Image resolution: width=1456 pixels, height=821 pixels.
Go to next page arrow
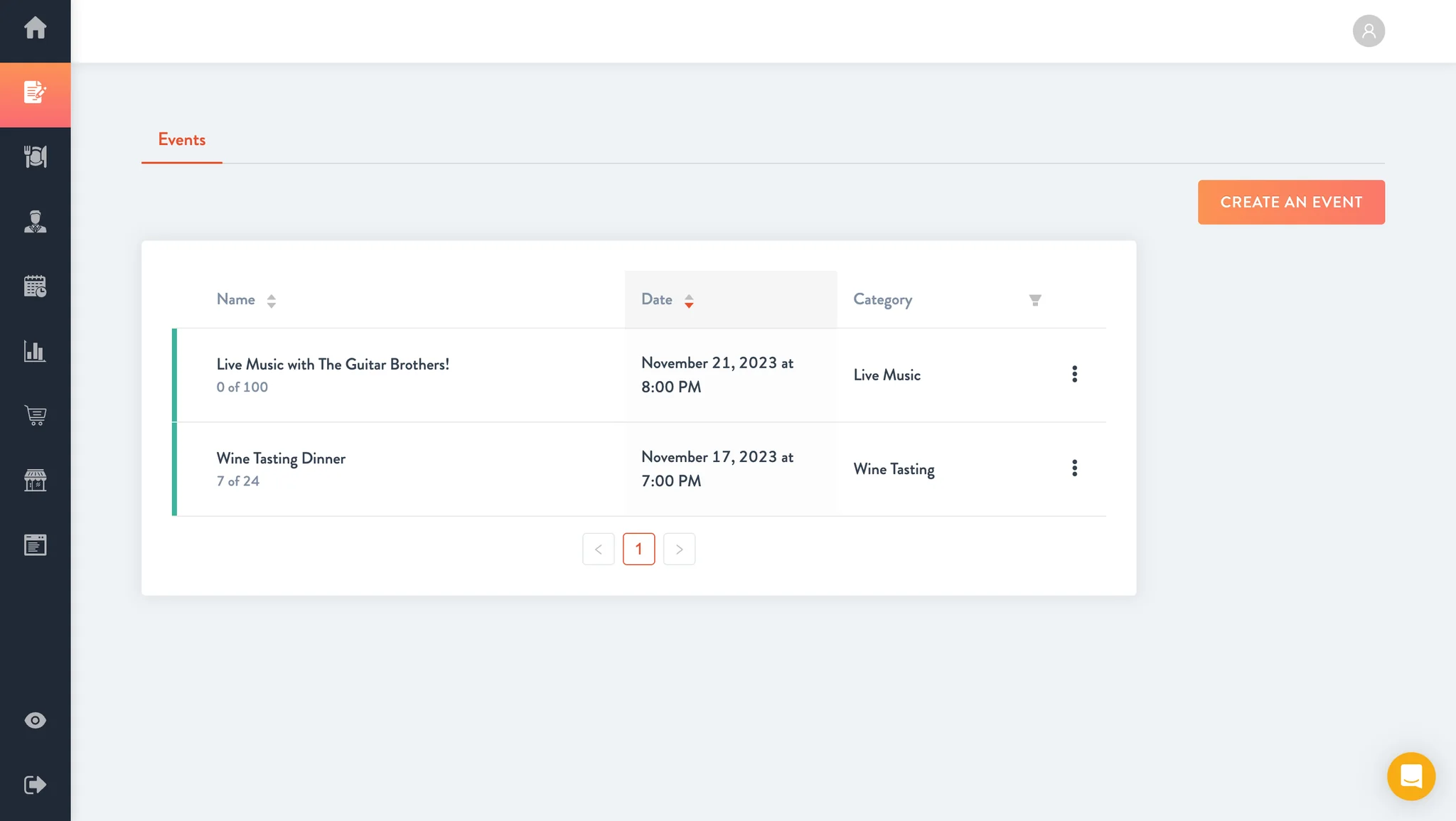click(679, 549)
